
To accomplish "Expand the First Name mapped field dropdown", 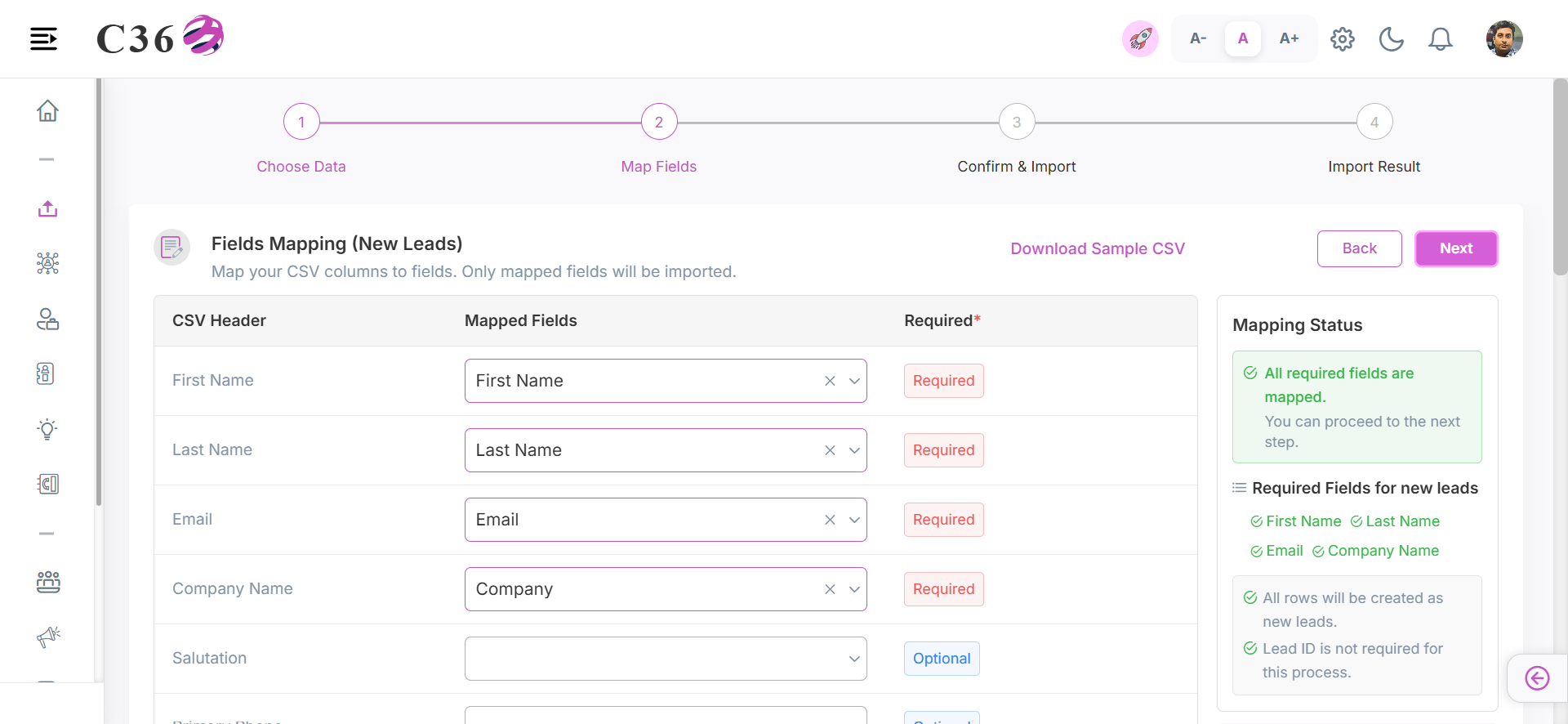I will [x=854, y=381].
